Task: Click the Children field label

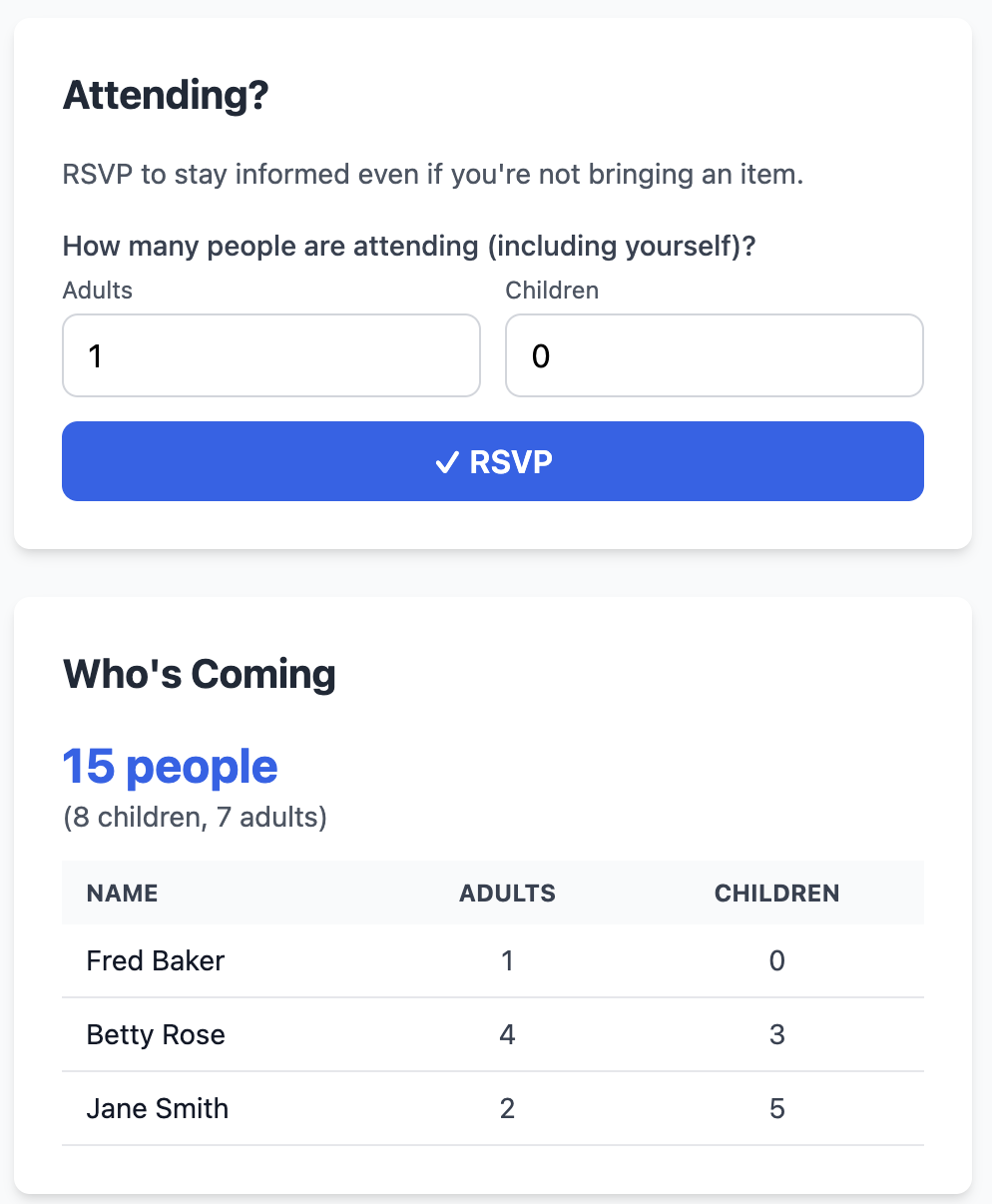Action: (551, 291)
